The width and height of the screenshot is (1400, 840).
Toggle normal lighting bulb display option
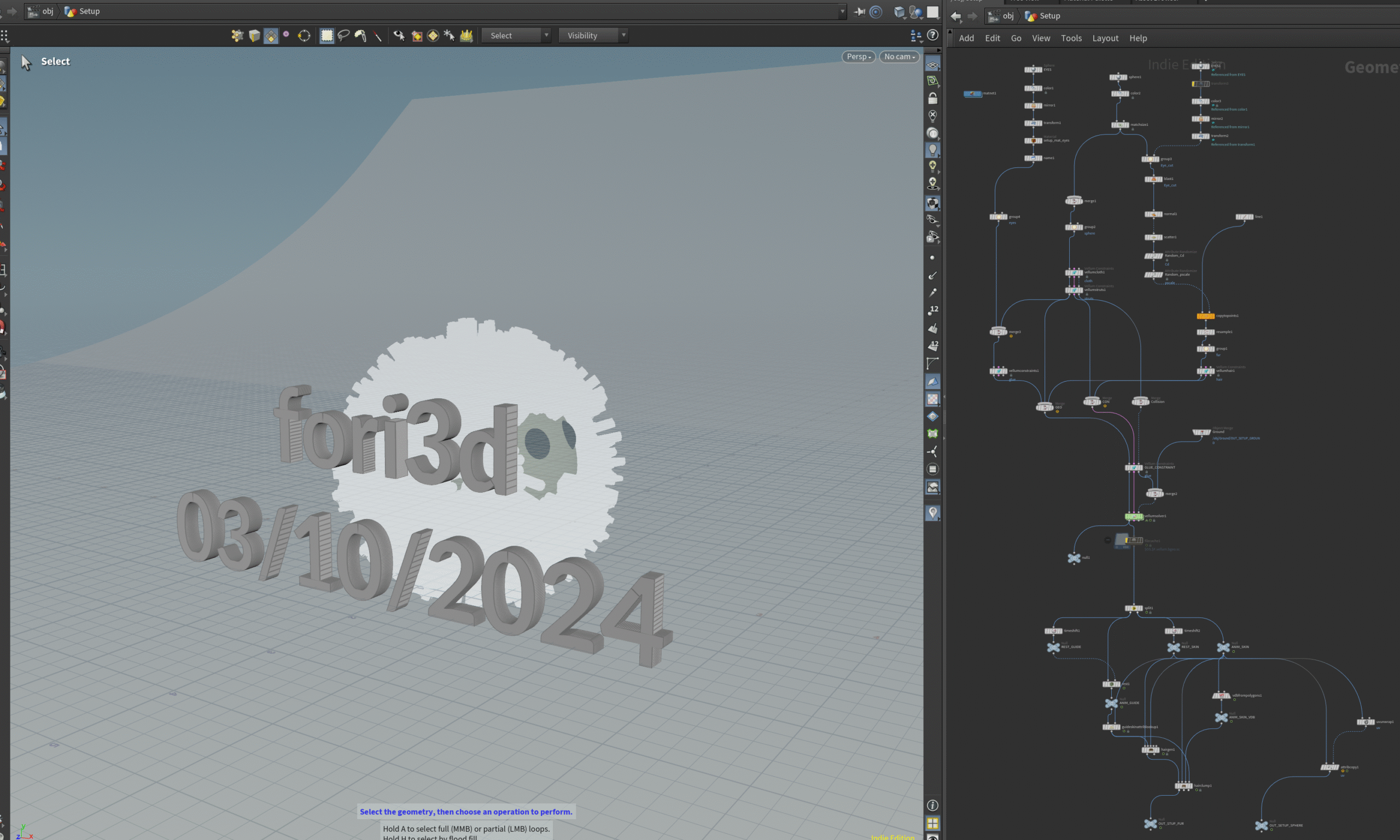932,149
